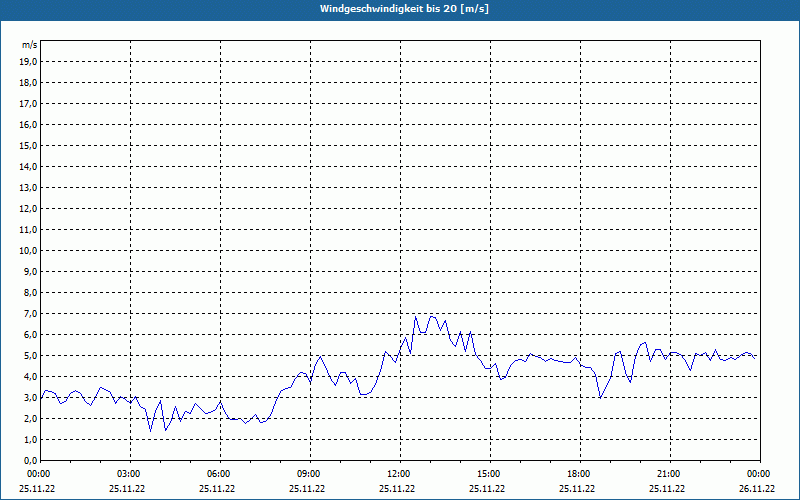Pick the 1,0 y-axis label
Viewport: 800px width, 500px height.
click(31, 440)
